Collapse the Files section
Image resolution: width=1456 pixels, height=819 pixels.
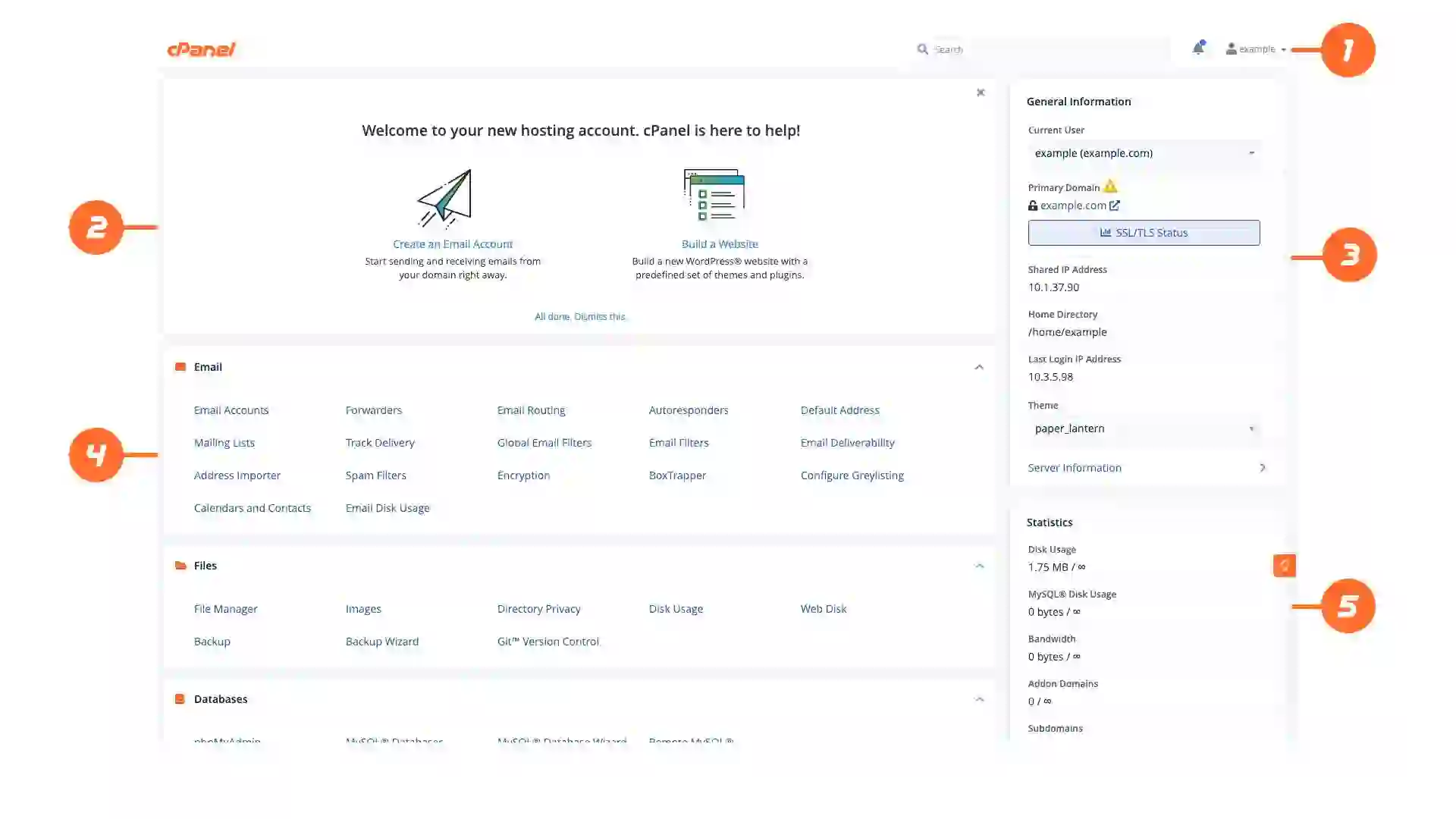[979, 566]
